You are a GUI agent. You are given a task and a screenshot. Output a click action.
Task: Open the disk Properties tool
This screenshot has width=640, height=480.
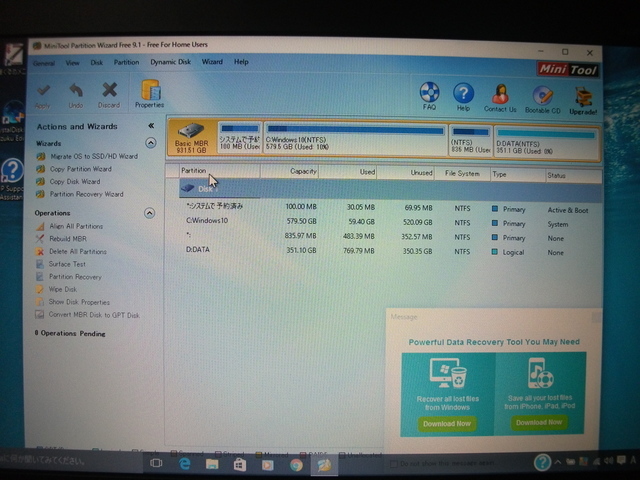(x=150, y=94)
